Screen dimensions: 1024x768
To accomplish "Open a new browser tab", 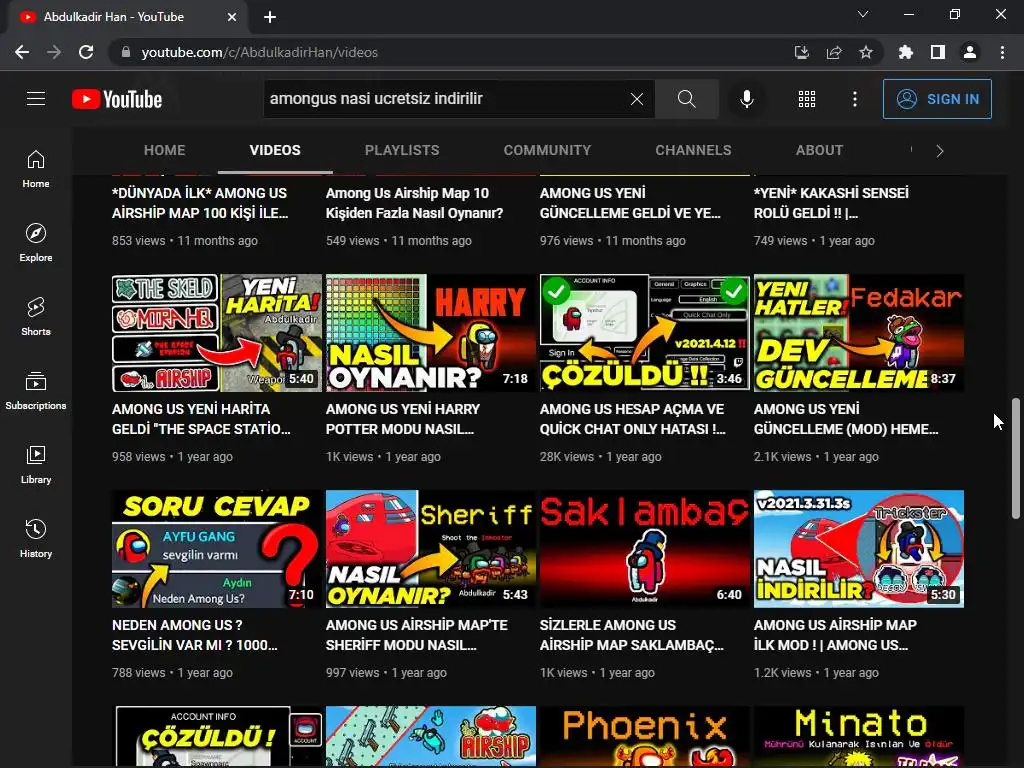I will click(x=270, y=17).
